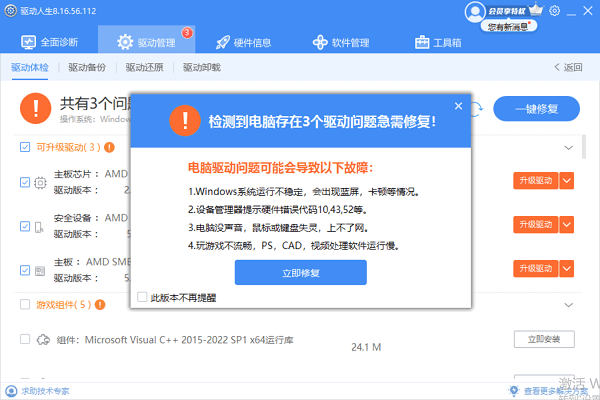Switch to 驱动卸载 sub-tab
Screen dimensions: 600x400
coord(202,67)
